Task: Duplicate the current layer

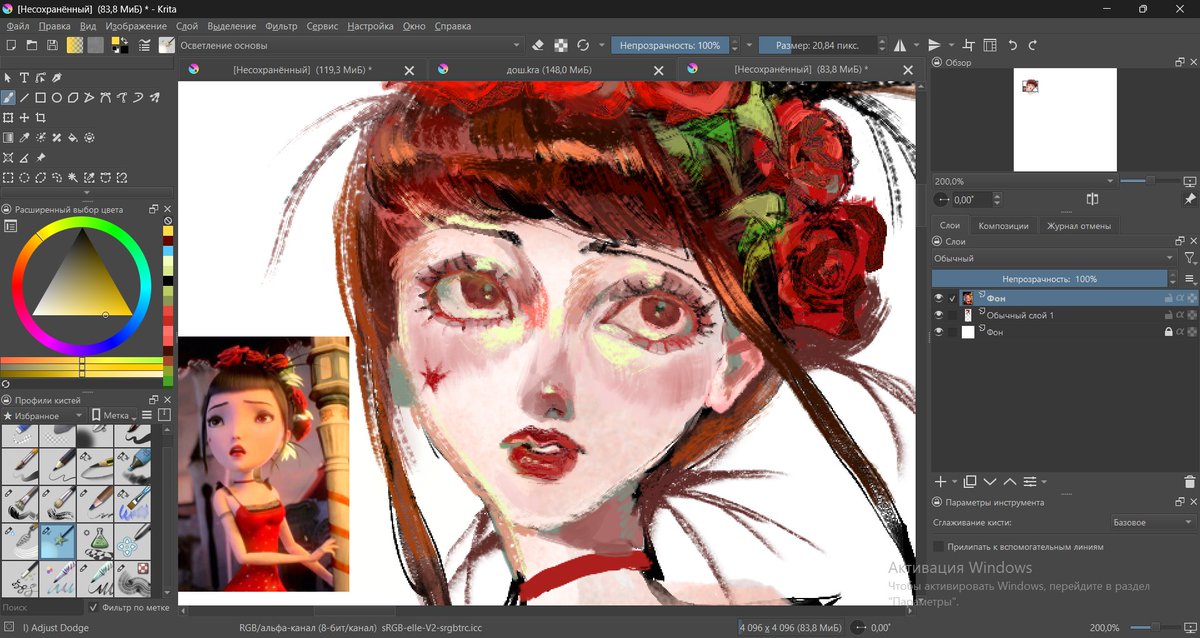Action: click(x=970, y=482)
